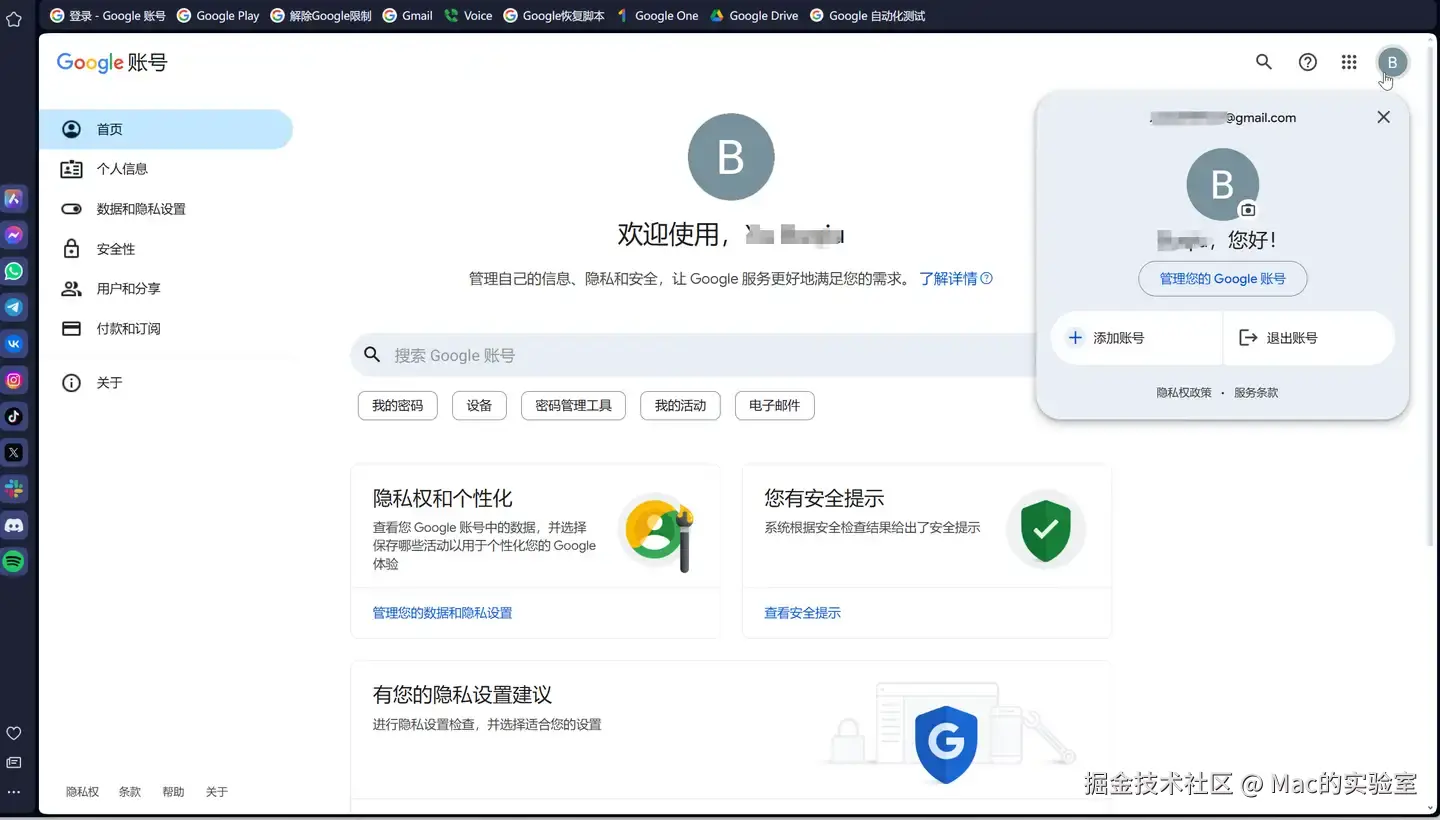Click the B account avatar in header
The height and width of the screenshot is (820, 1440).
[1392, 62]
